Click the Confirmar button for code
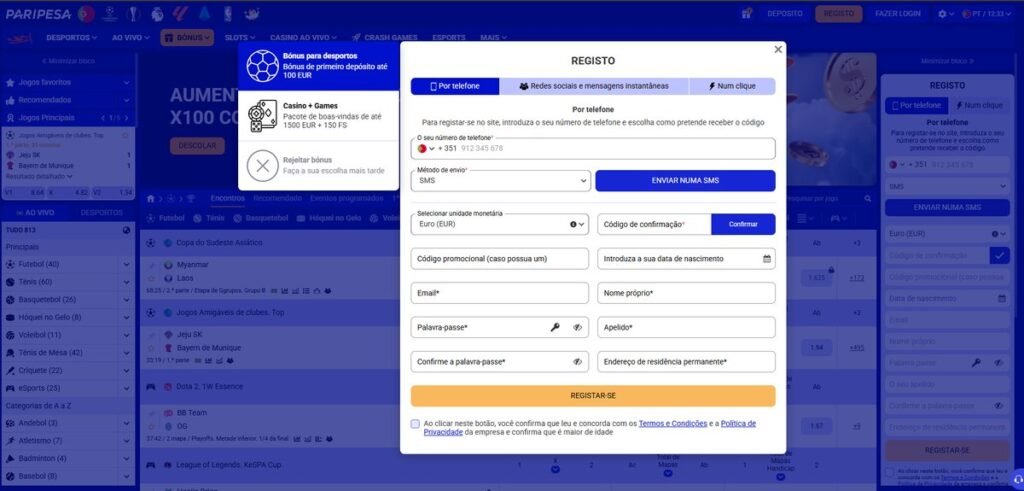 pos(743,224)
